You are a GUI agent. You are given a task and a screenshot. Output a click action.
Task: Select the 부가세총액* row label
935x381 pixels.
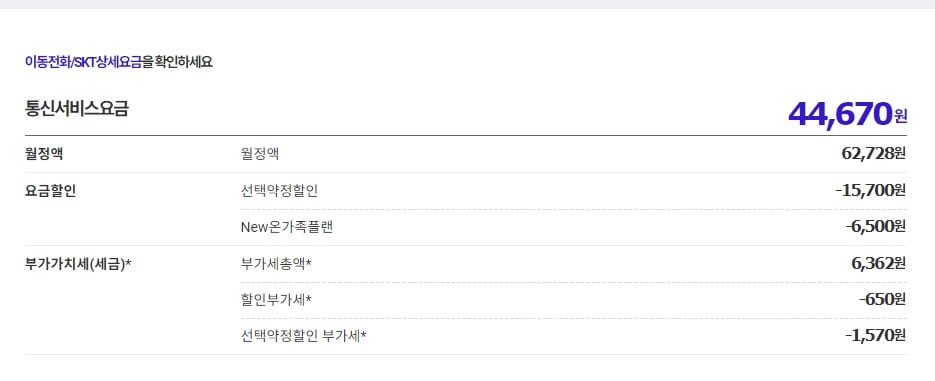pos(276,264)
